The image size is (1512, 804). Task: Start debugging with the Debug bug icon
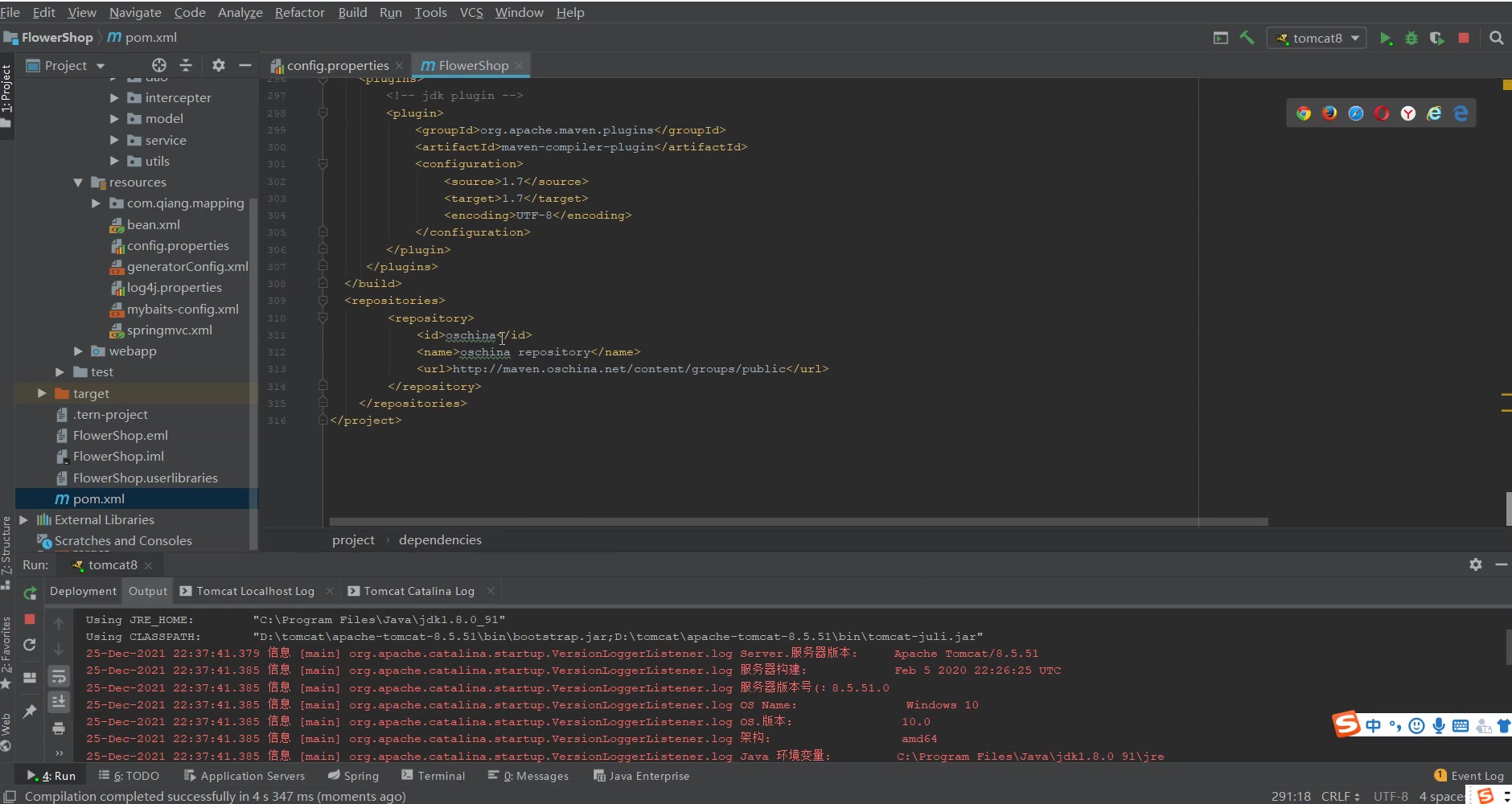[1411, 39]
